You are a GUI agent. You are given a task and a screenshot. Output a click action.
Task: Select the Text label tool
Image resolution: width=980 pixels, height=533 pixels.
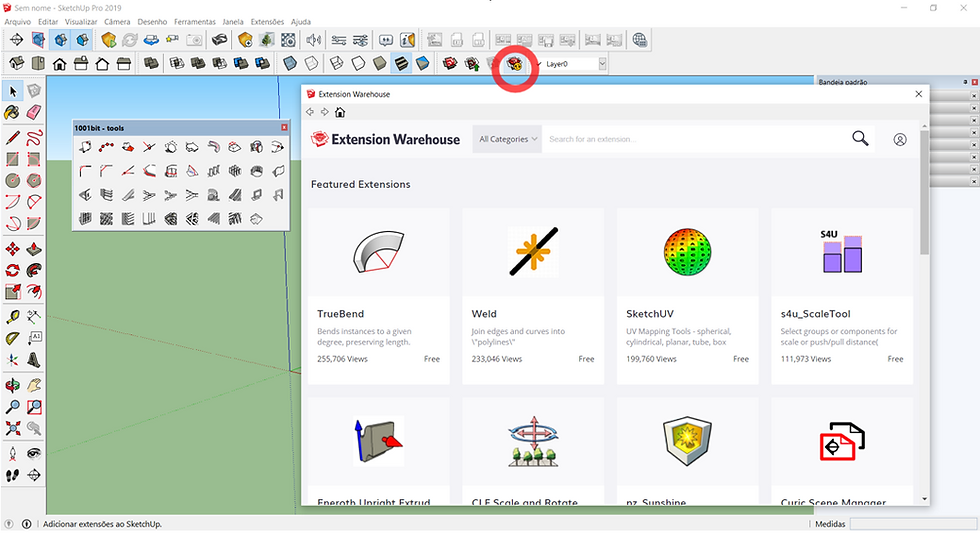[34, 338]
